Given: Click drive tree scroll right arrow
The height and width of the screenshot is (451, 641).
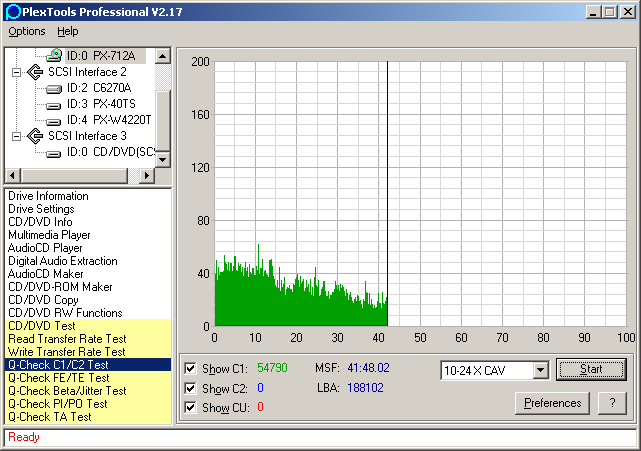Looking at the screenshot, I should 147,176.
